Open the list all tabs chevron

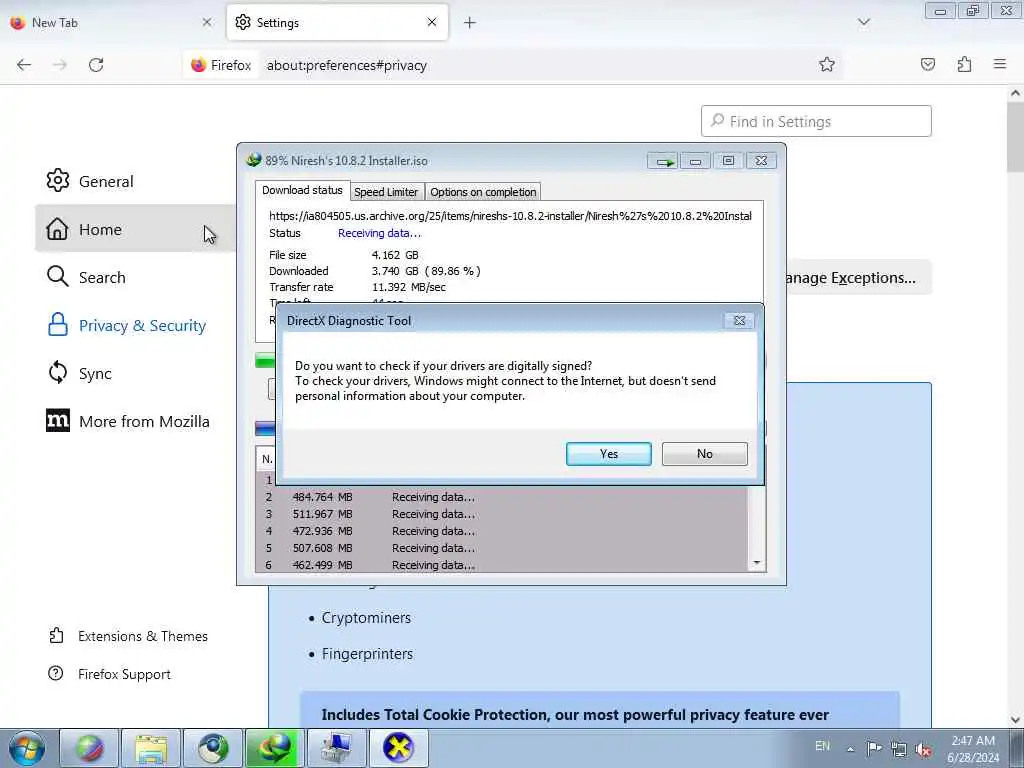point(863,23)
